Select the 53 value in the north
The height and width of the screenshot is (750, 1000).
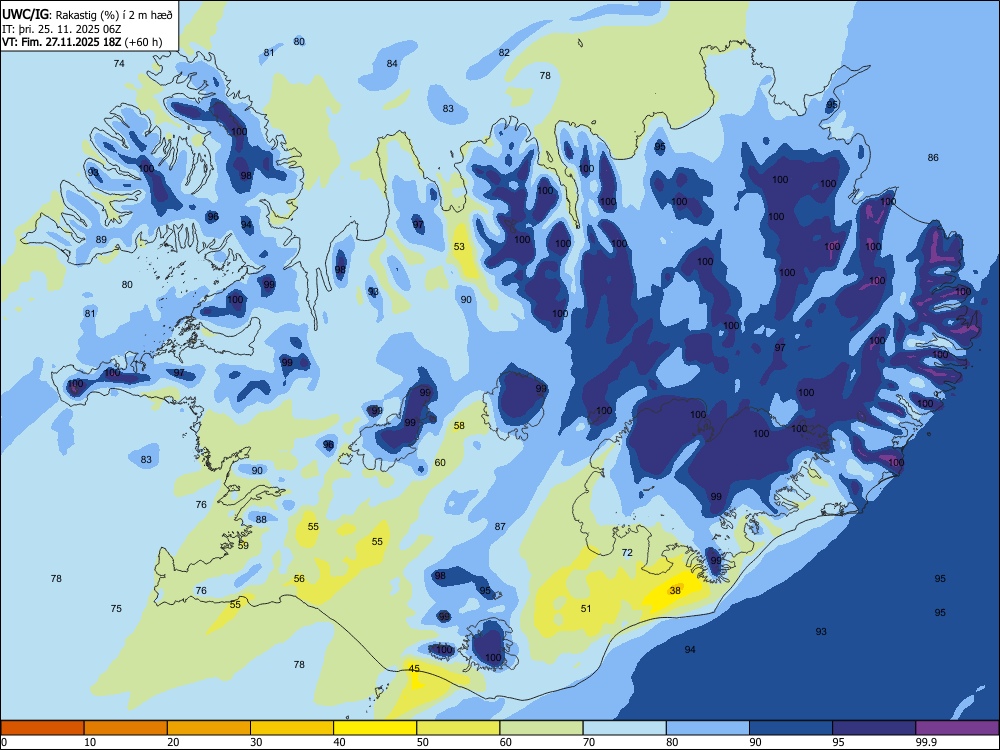(x=459, y=246)
